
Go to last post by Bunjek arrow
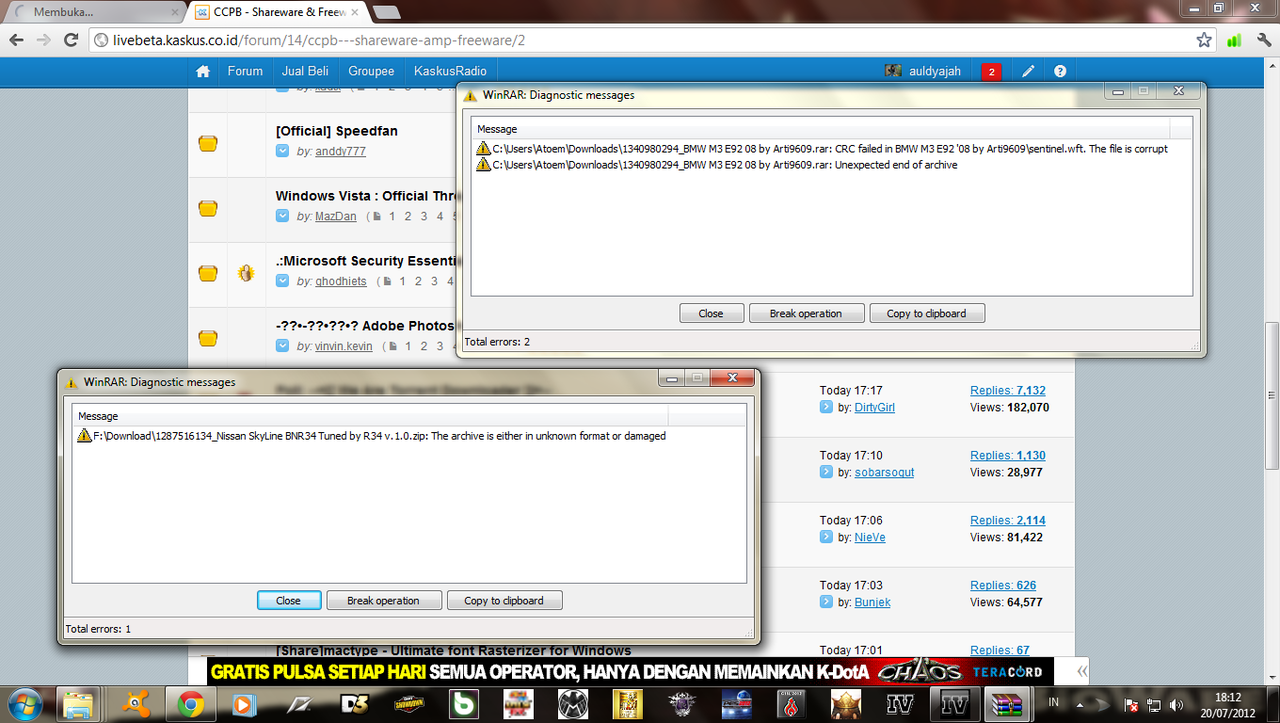click(x=826, y=602)
